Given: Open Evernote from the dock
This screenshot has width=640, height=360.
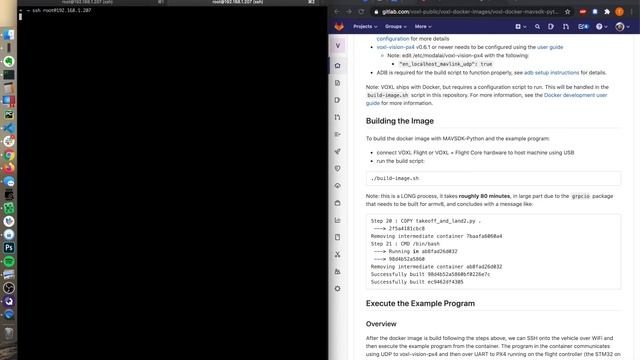Looking at the screenshot, I should click(x=9, y=62).
